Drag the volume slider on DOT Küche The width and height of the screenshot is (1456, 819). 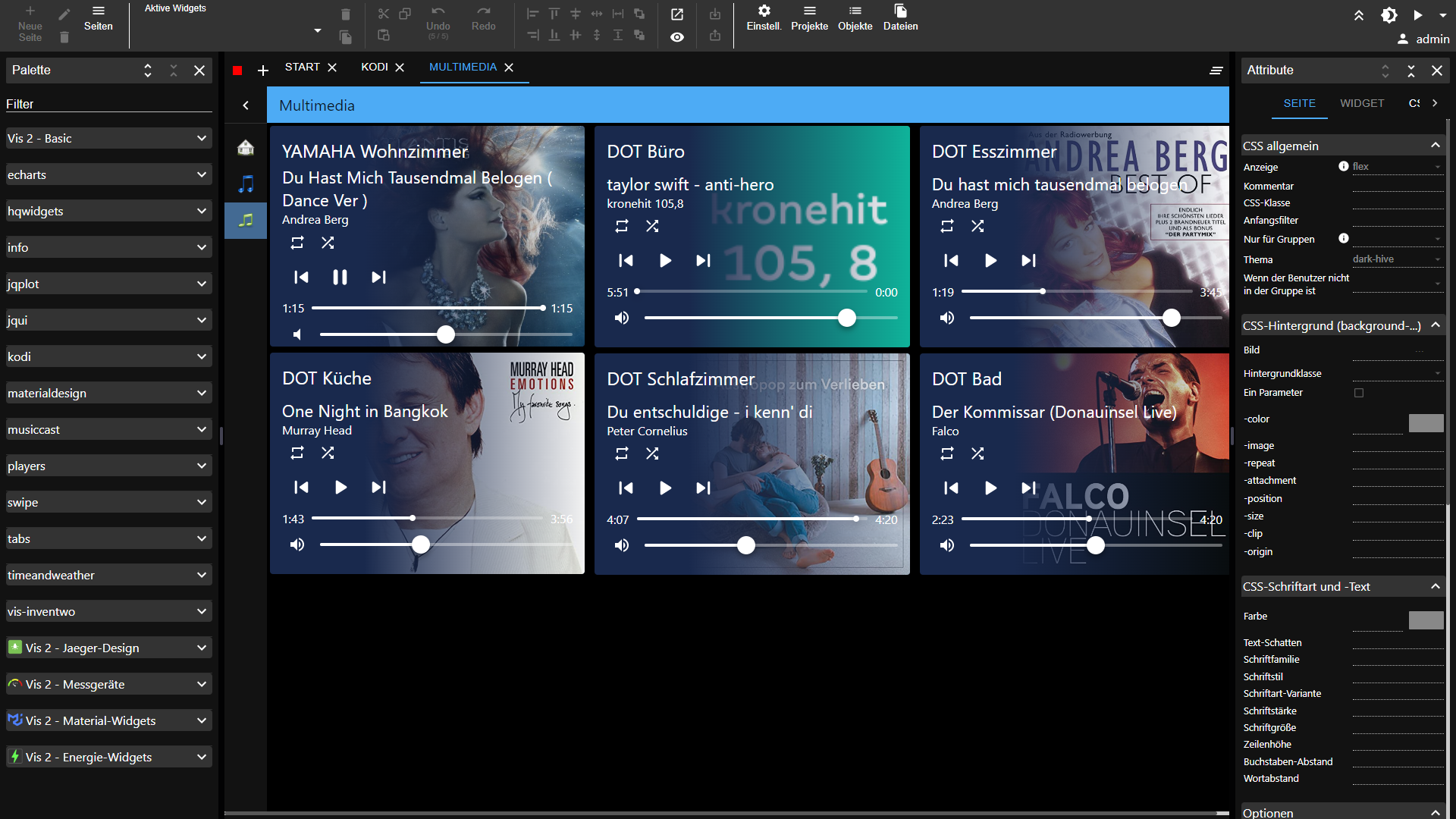tap(420, 543)
